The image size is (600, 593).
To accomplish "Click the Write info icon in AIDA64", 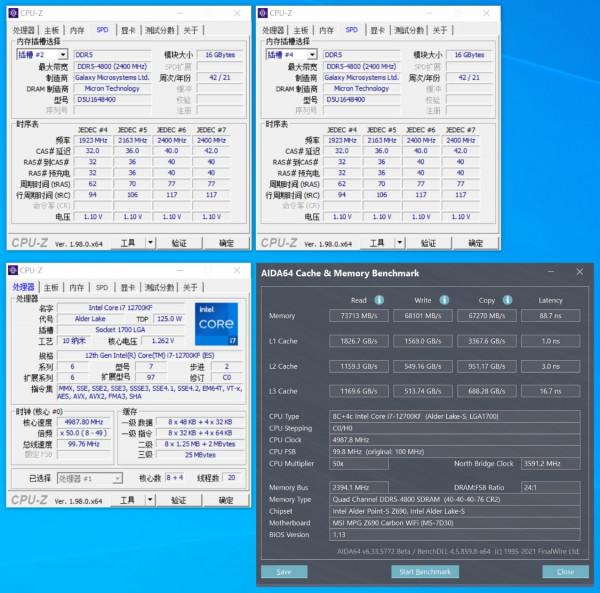I will tap(444, 300).
